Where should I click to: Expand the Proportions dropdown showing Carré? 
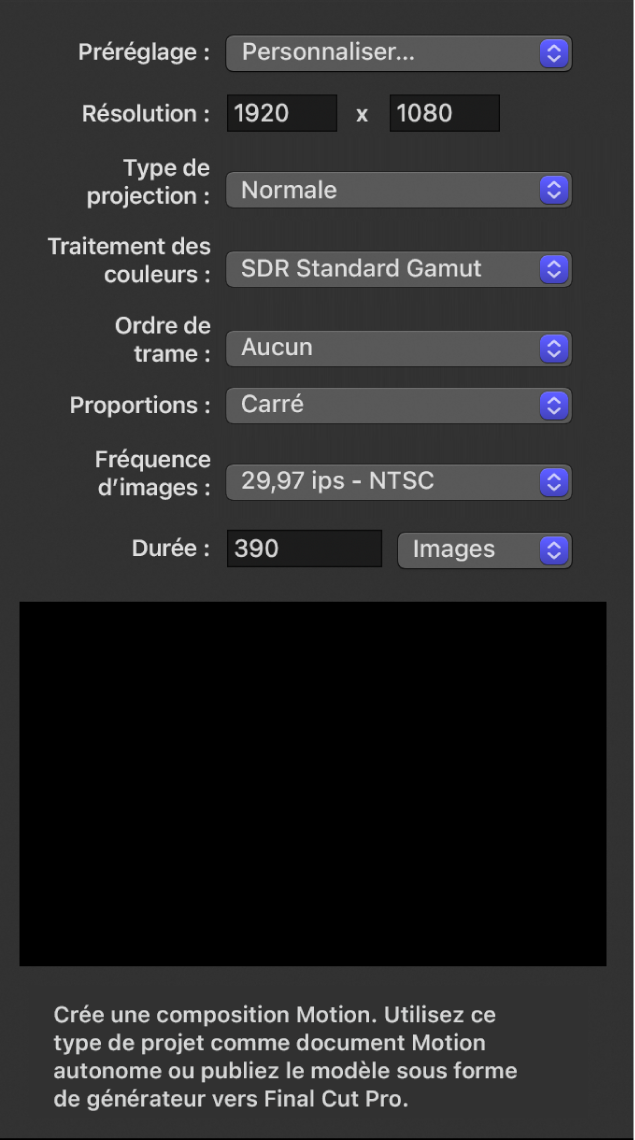pyautogui.click(x=398, y=405)
